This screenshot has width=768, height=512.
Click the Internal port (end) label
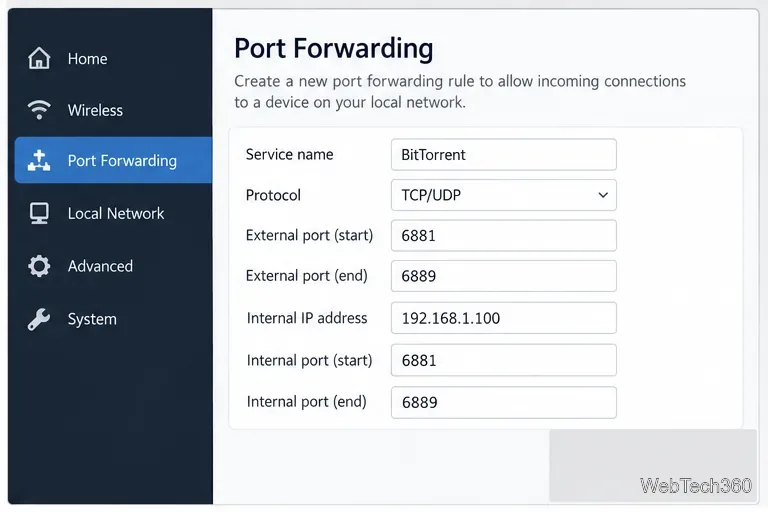click(x=307, y=402)
